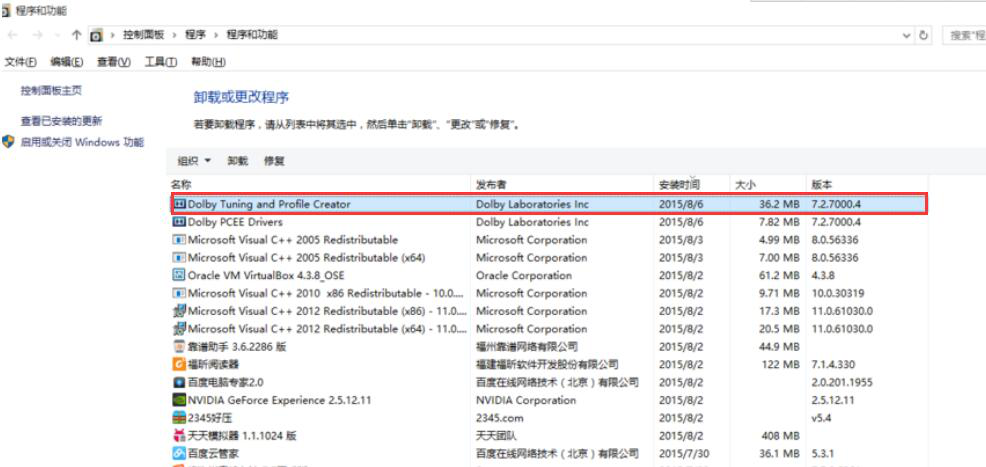This screenshot has width=986, height=467.
Task: Click the Visual C++ 2010 x86 icon
Action: tap(180, 293)
